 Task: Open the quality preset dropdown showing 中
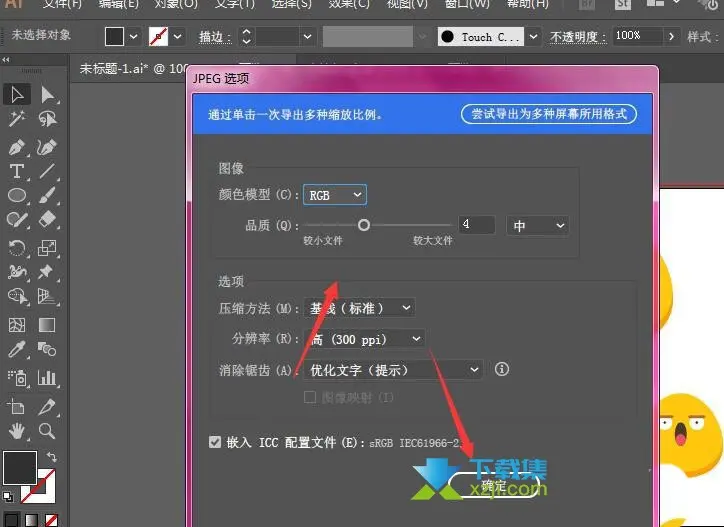click(537, 226)
